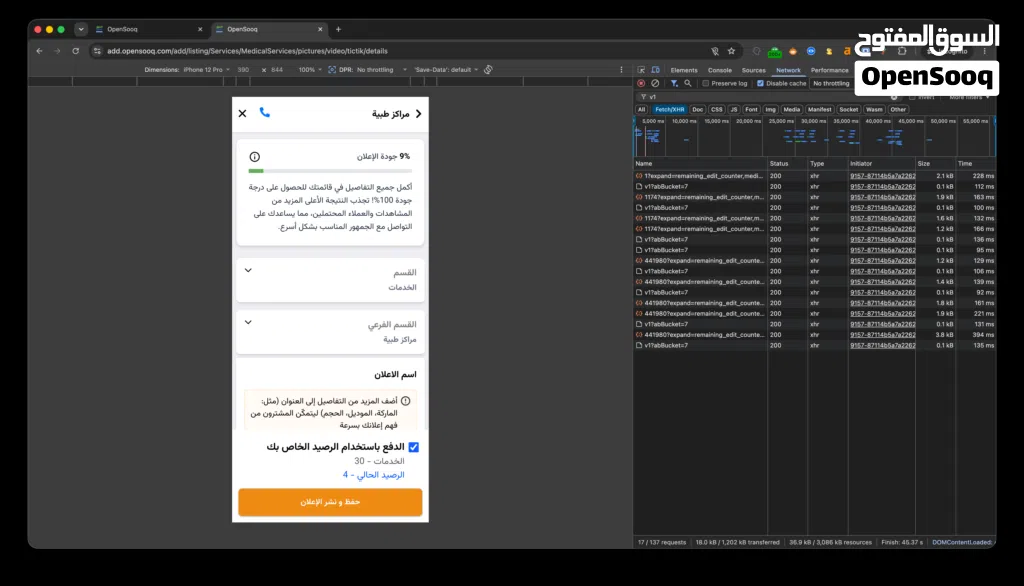
Task: Open Chrome three-dot menu
Action: click(985, 51)
